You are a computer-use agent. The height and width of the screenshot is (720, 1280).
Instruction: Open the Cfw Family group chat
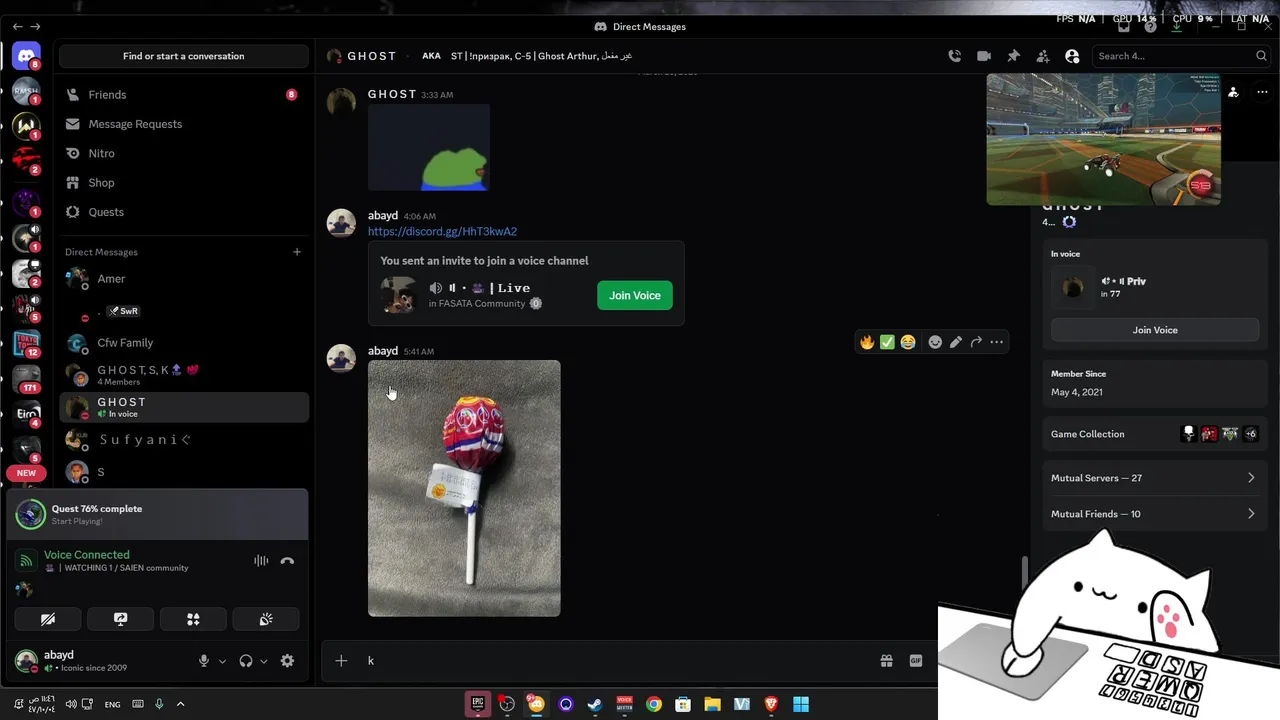click(184, 343)
